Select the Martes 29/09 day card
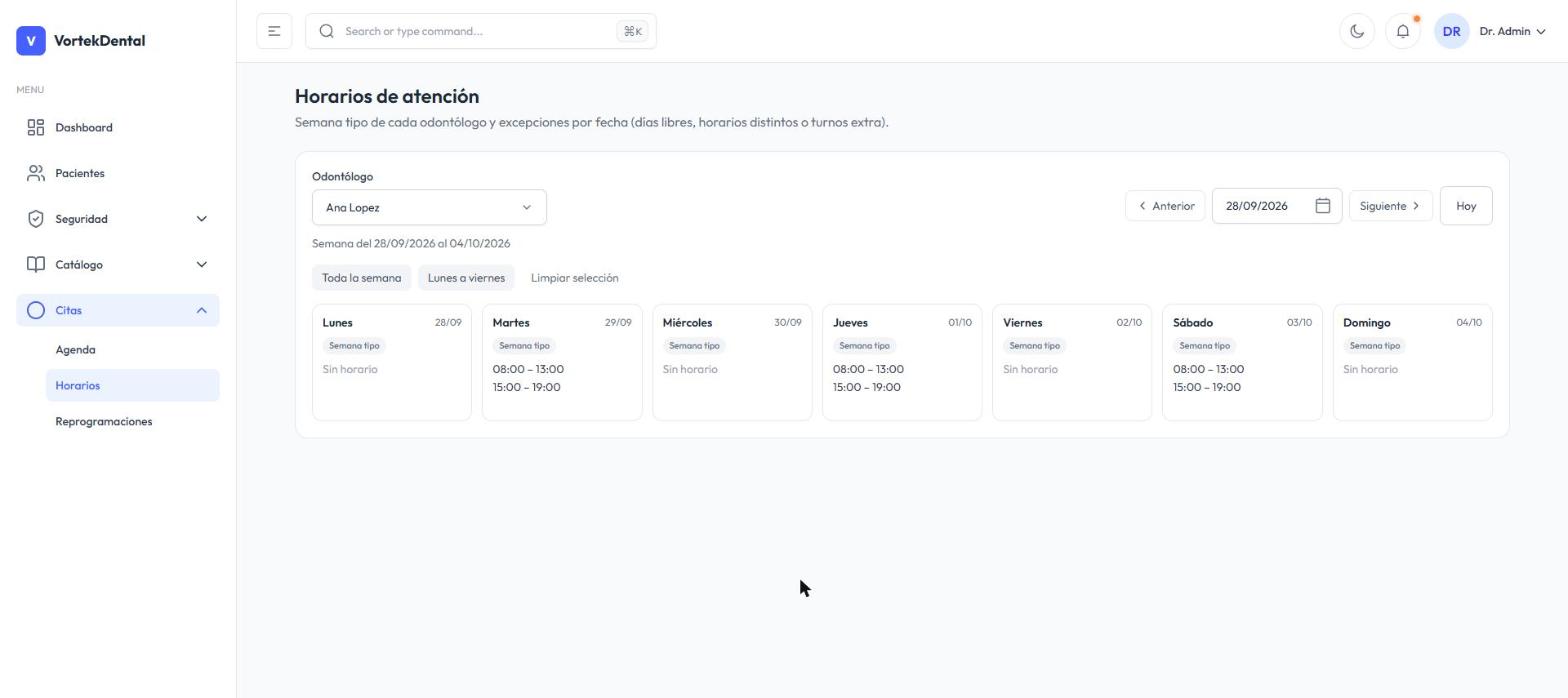 562,362
